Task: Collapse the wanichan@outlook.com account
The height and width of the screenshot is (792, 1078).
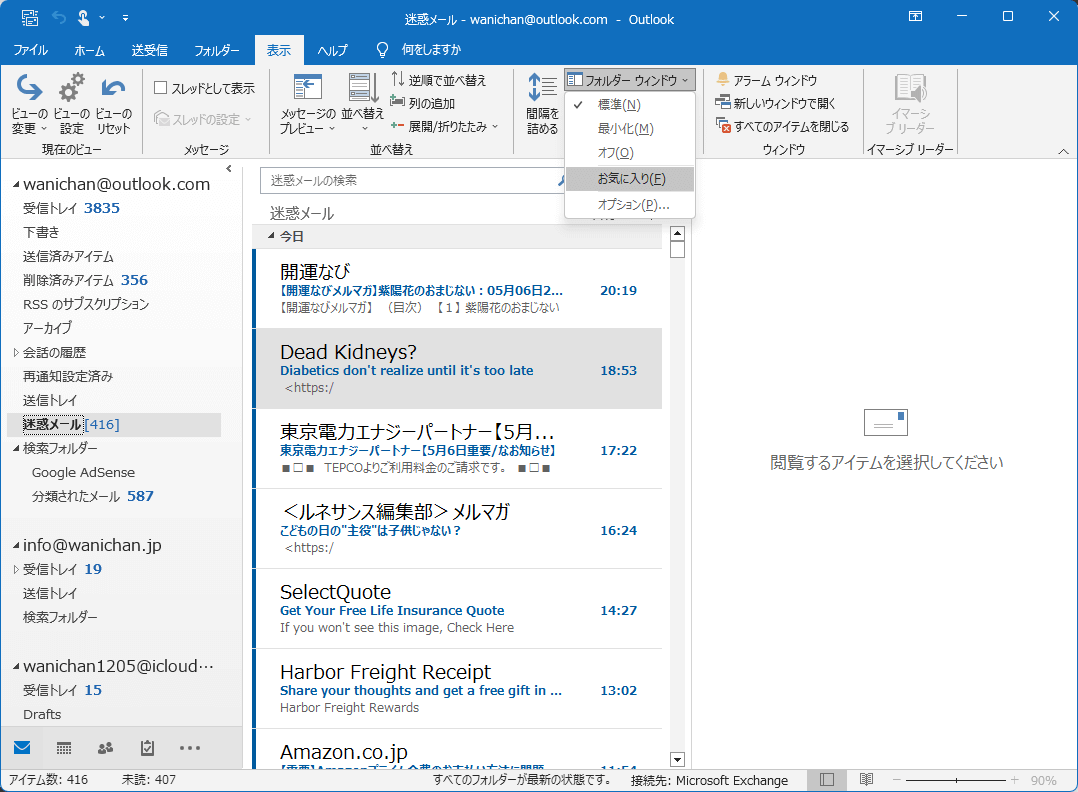Action: (x=16, y=184)
